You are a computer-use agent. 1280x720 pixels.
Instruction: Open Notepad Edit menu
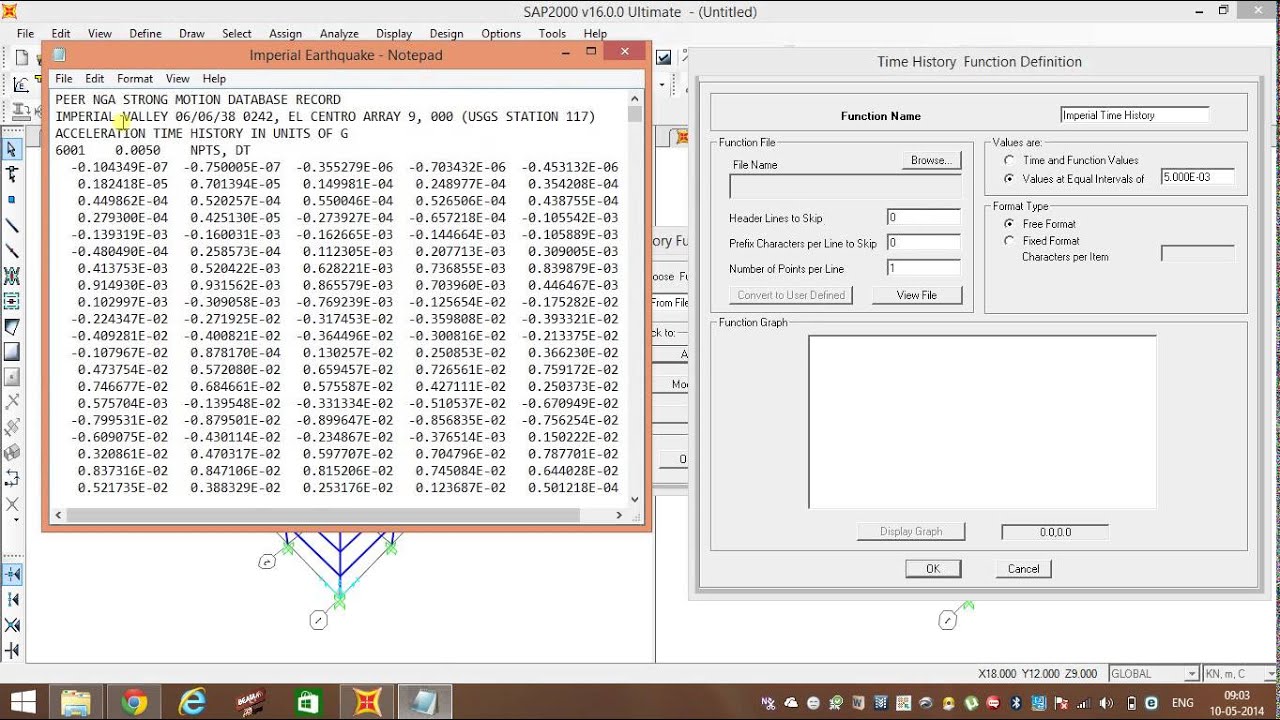[x=95, y=78]
